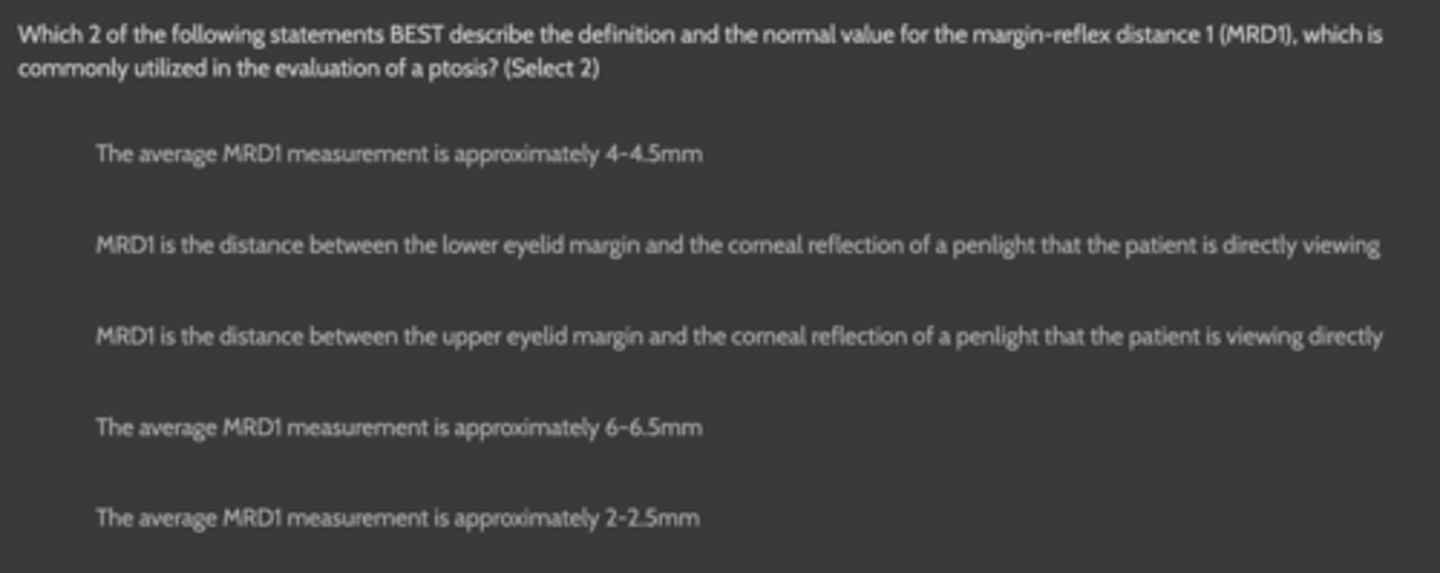
Task: Select the answer stating MRD1 averages 4-4.5mm
Action: pyautogui.click(x=398, y=154)
